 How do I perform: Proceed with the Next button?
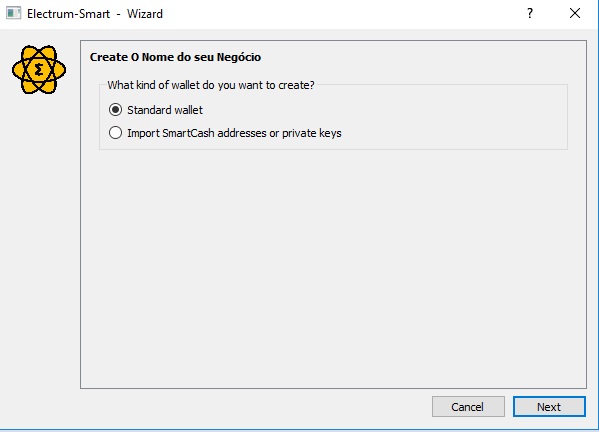(x=549, y=407)
